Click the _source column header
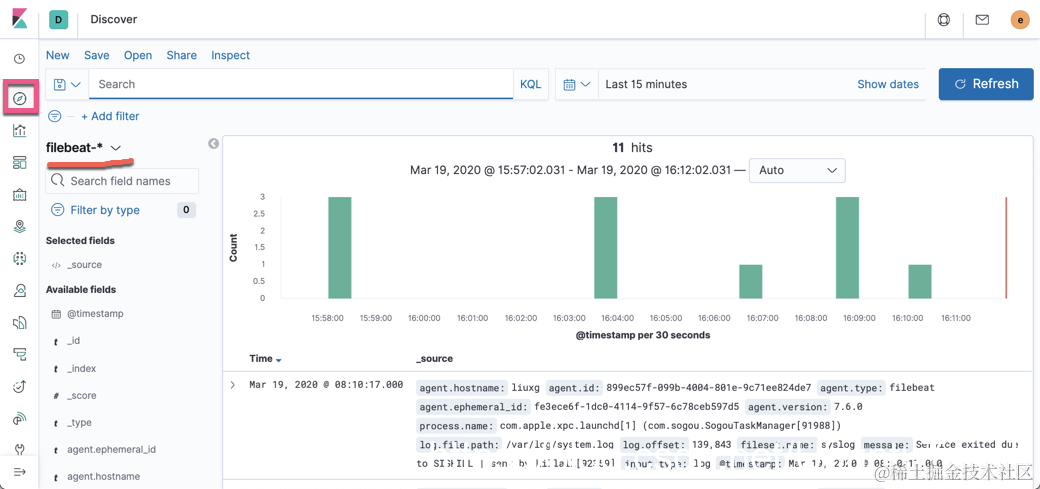The image size is (1040, 489). point(434,358)
